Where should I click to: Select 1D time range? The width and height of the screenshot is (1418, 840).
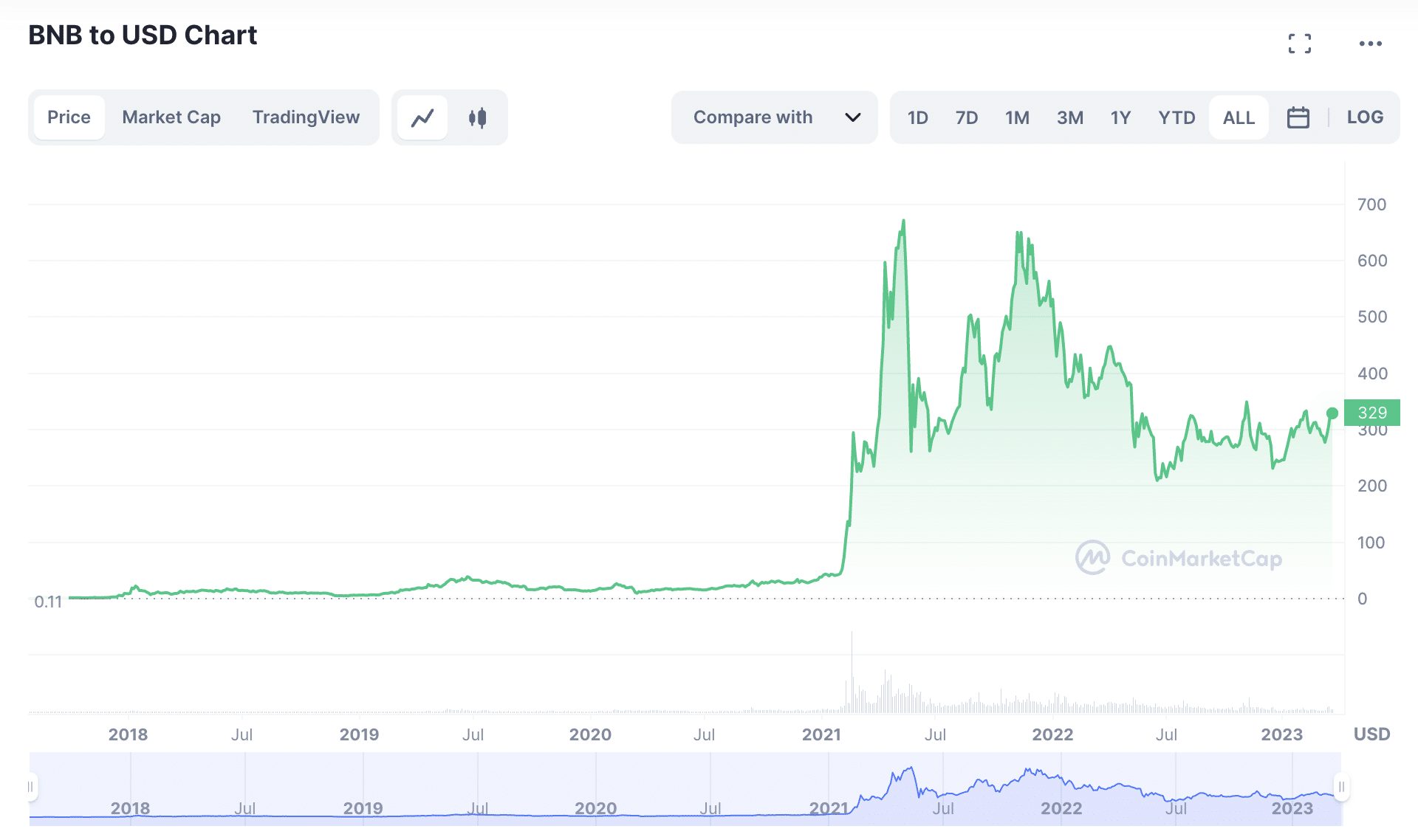click(x=917, y=118)
